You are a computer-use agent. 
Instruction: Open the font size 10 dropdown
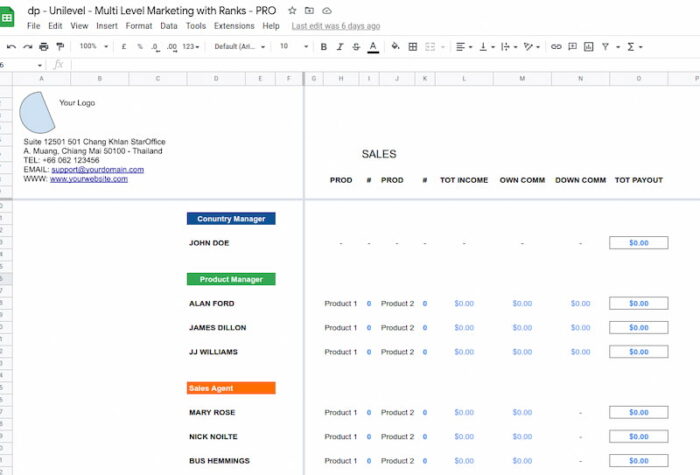point(294,46)
